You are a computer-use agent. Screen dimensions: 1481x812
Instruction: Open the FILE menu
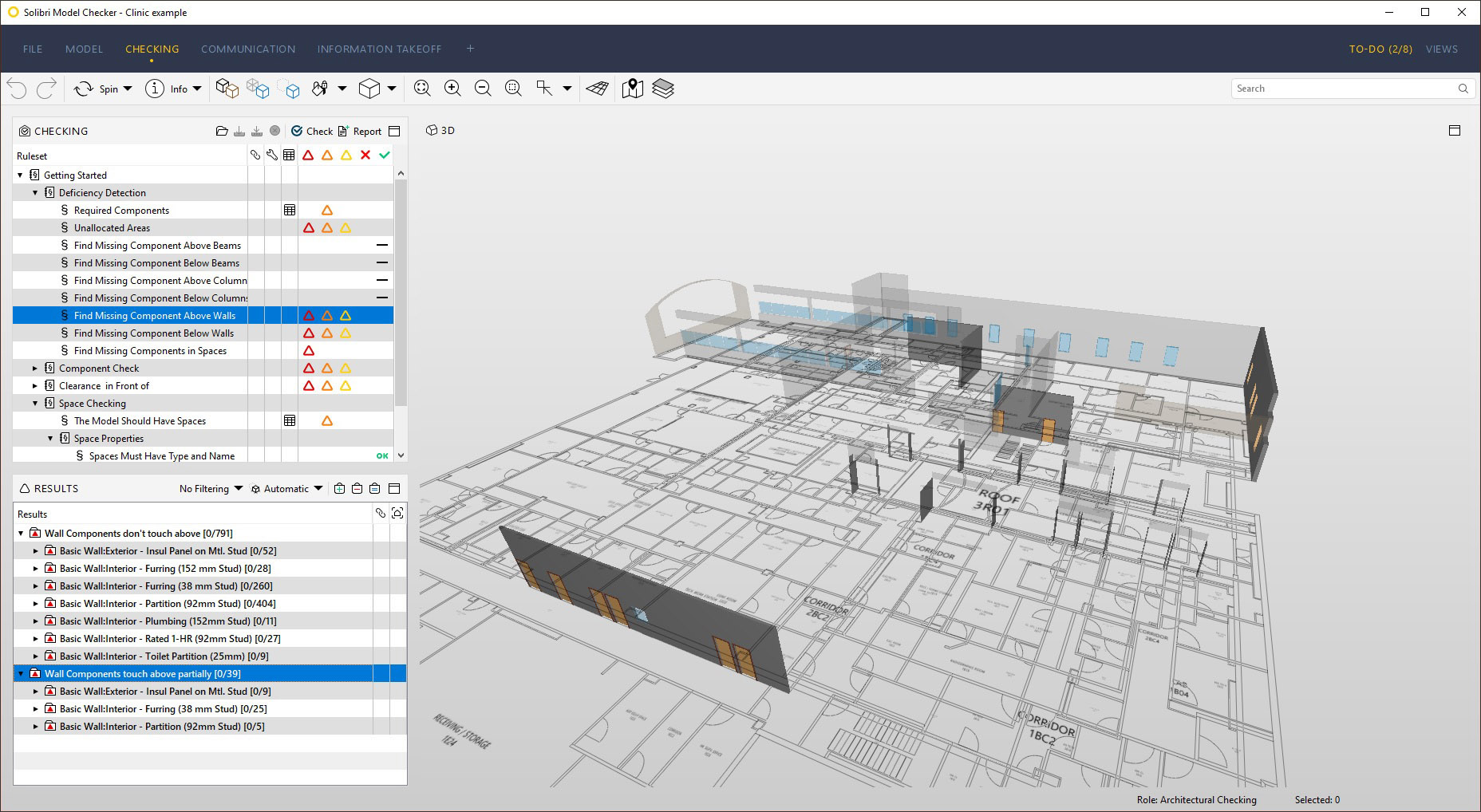(x=33, y=49)
